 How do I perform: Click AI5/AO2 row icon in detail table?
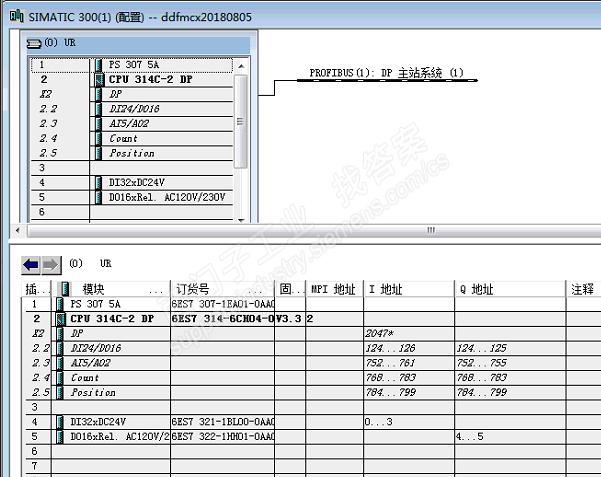pos(60,363)
